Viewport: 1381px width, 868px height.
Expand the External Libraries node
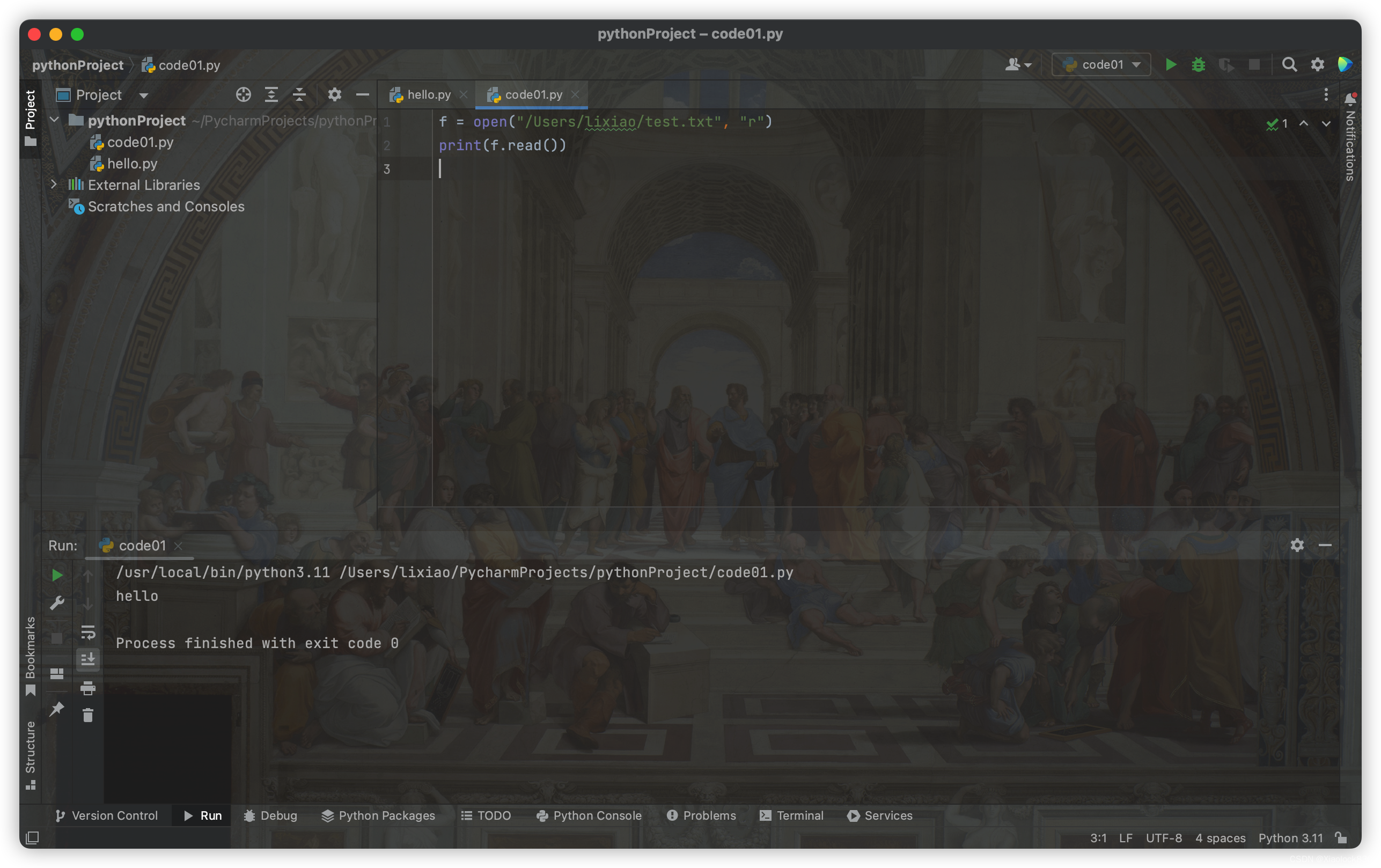54,185
